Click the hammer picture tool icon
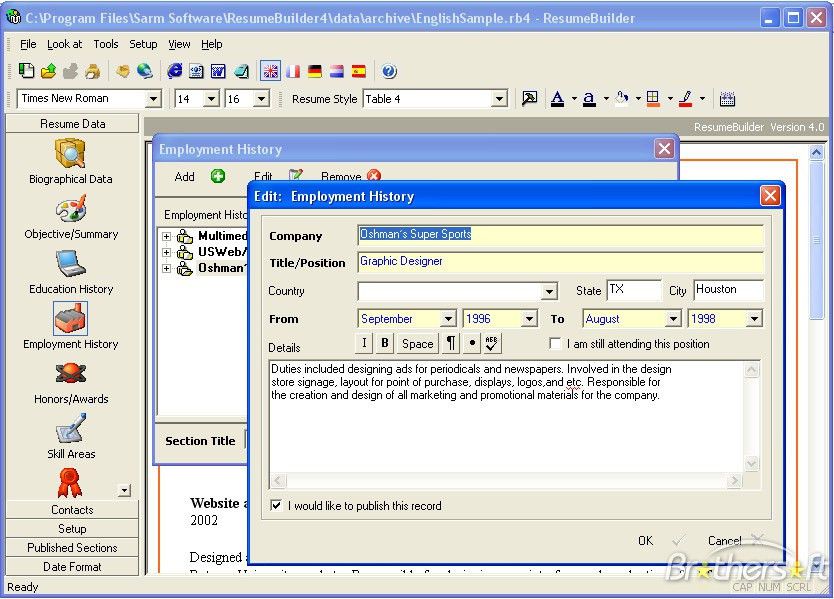This screenshot has height=599, width=834. (x=529, y=98)
